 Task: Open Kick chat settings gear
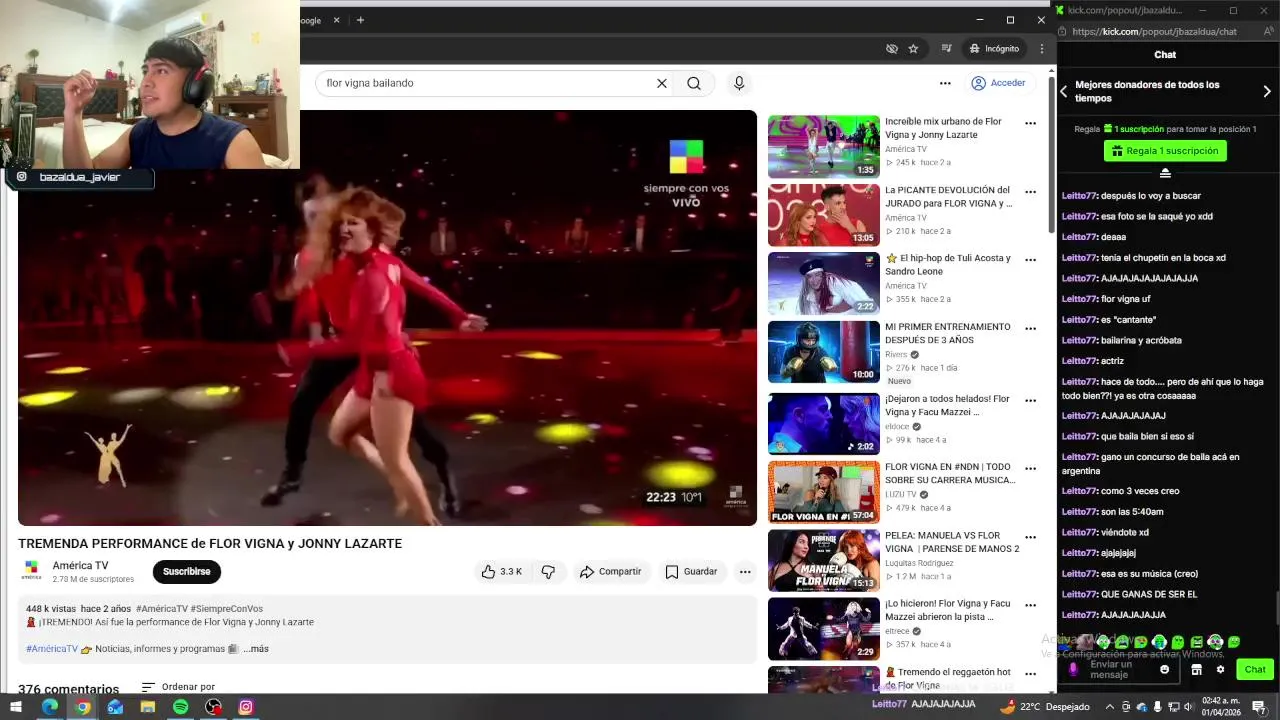pos(1220,669)
